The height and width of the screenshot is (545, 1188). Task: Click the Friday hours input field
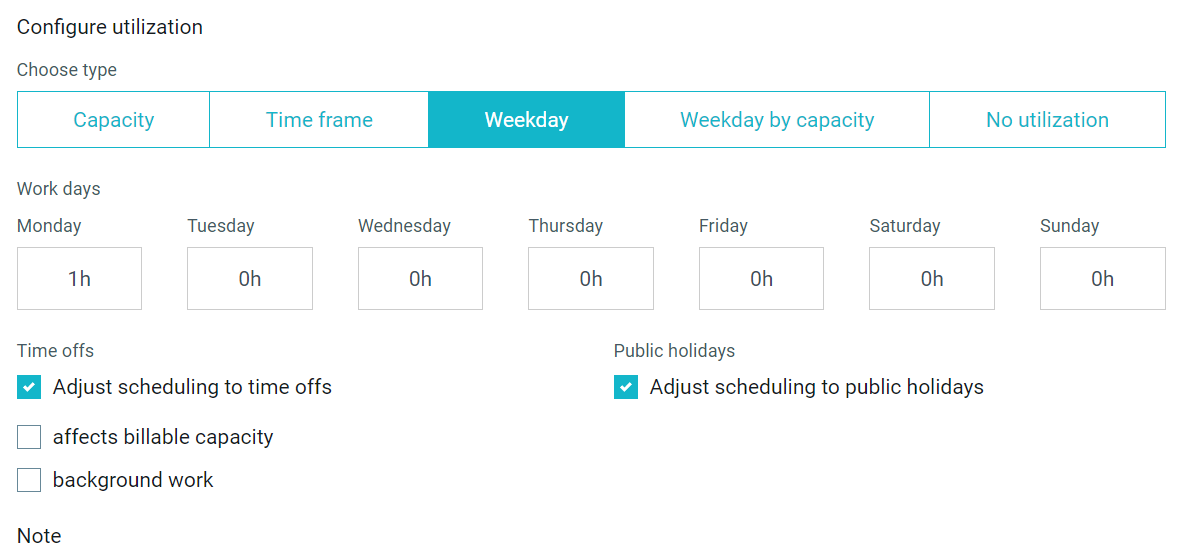click(x=761, y=278)
